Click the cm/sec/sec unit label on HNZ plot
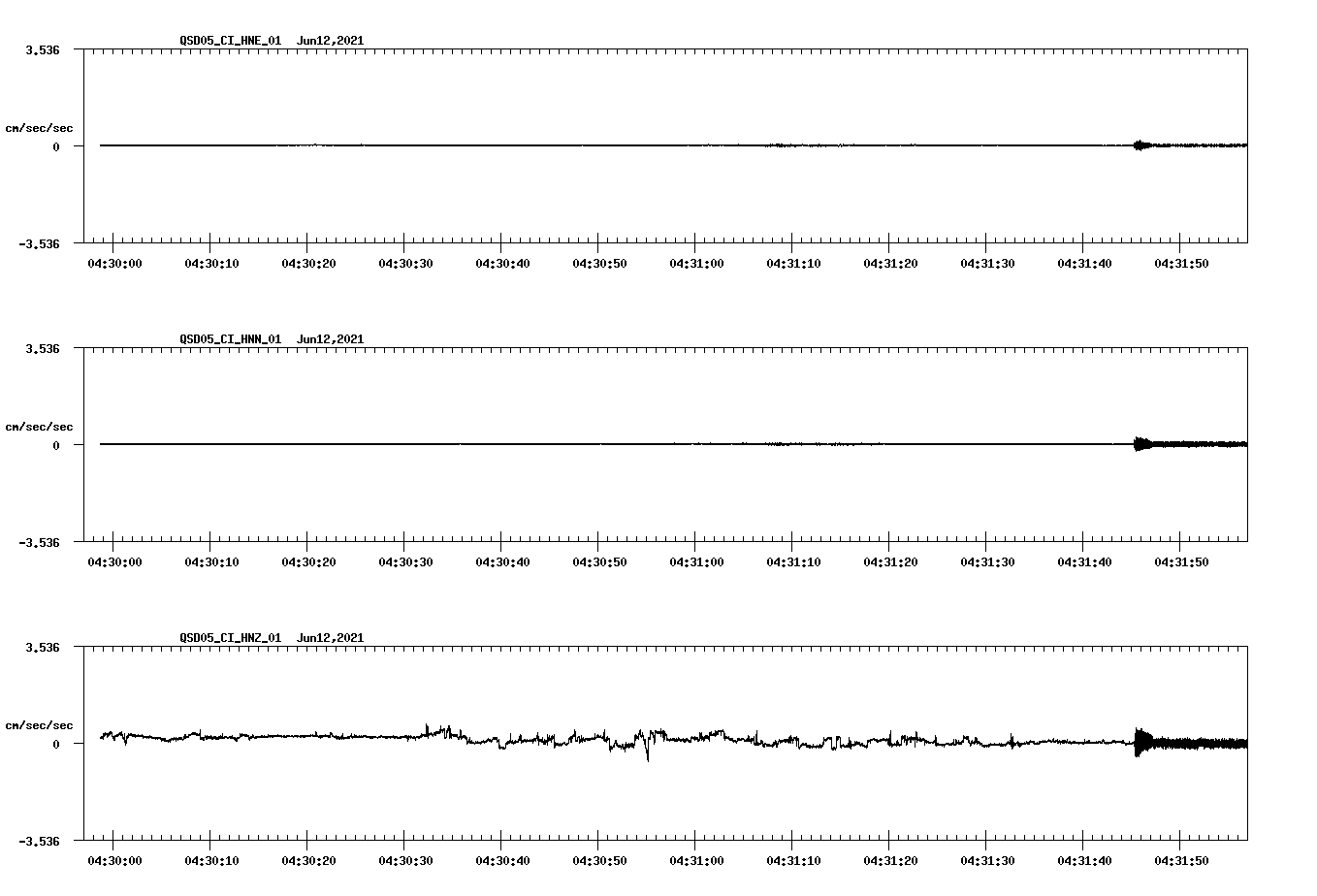This screenshot has width=1317, height=896. point(39,725)
